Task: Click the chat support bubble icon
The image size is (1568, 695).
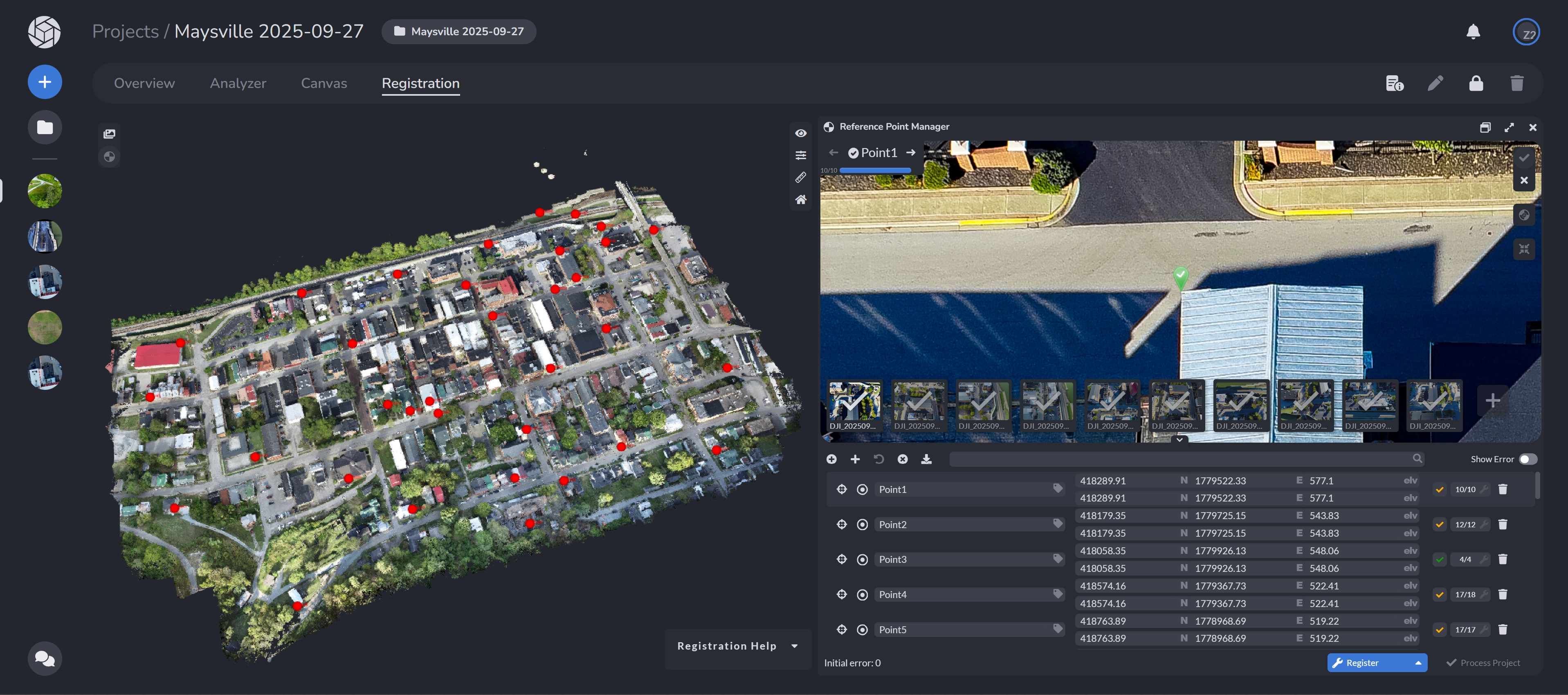Action: pyautogui.click(x=45, y=658)
